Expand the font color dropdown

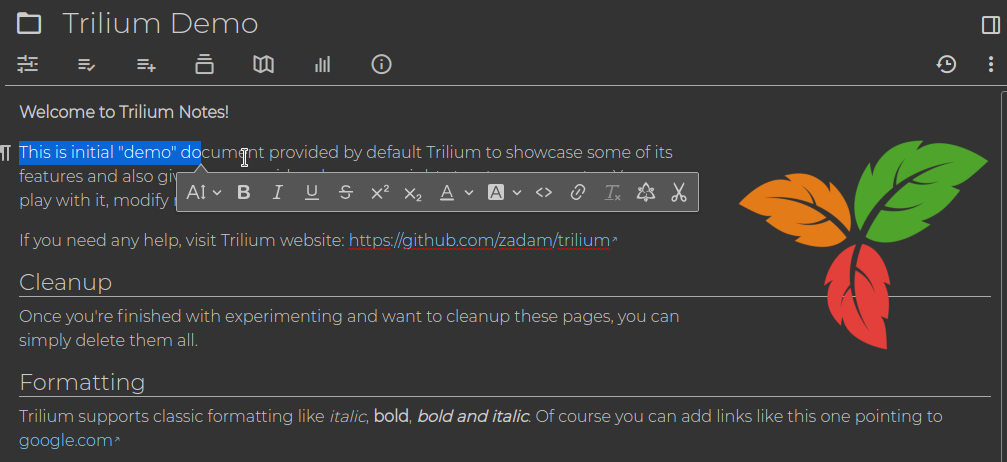tap(457, 193)
